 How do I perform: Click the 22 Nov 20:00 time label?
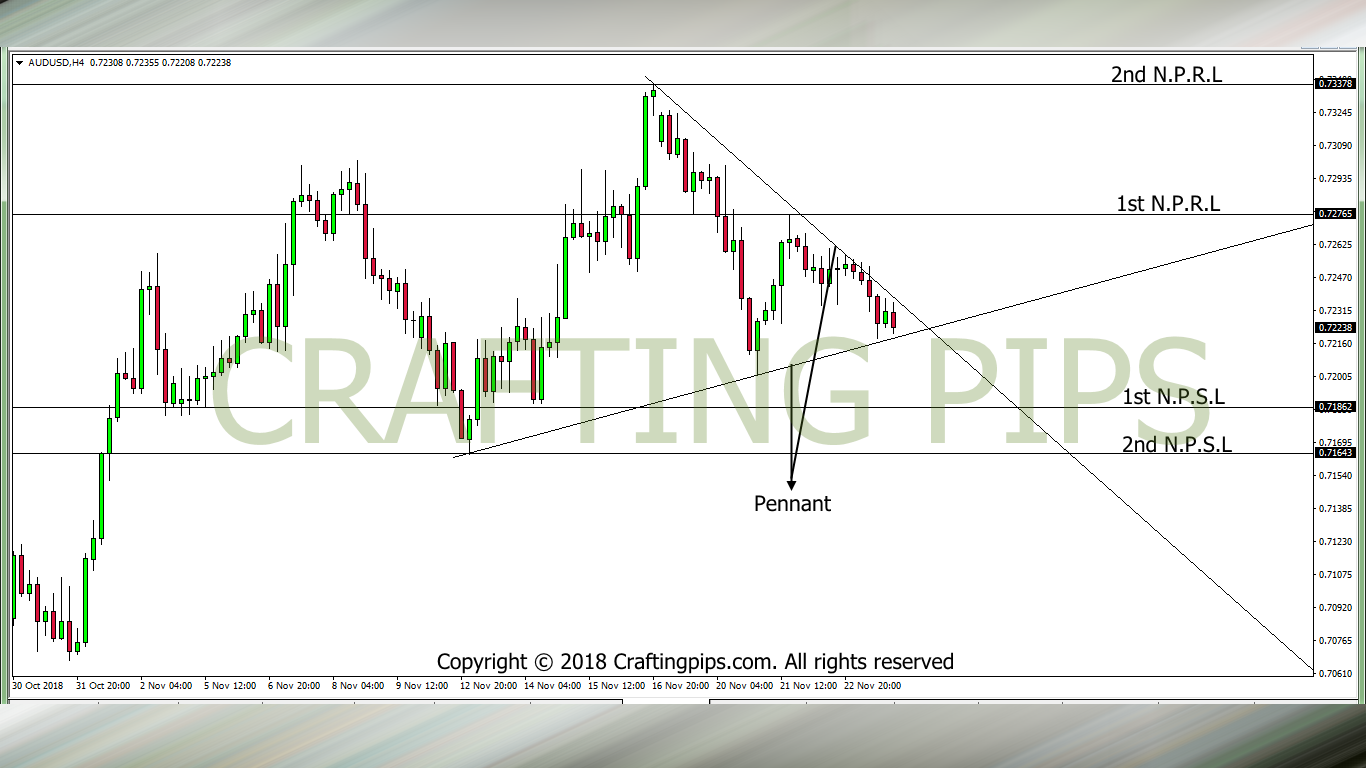[873, 686]
